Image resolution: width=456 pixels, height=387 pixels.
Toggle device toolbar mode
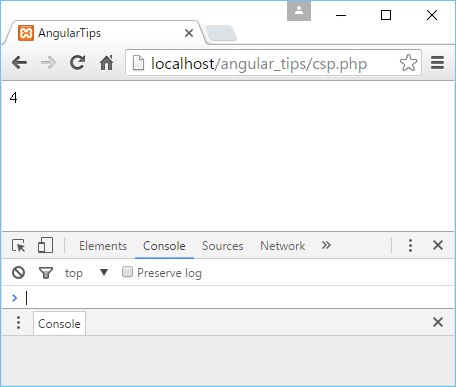coord(45,245)
